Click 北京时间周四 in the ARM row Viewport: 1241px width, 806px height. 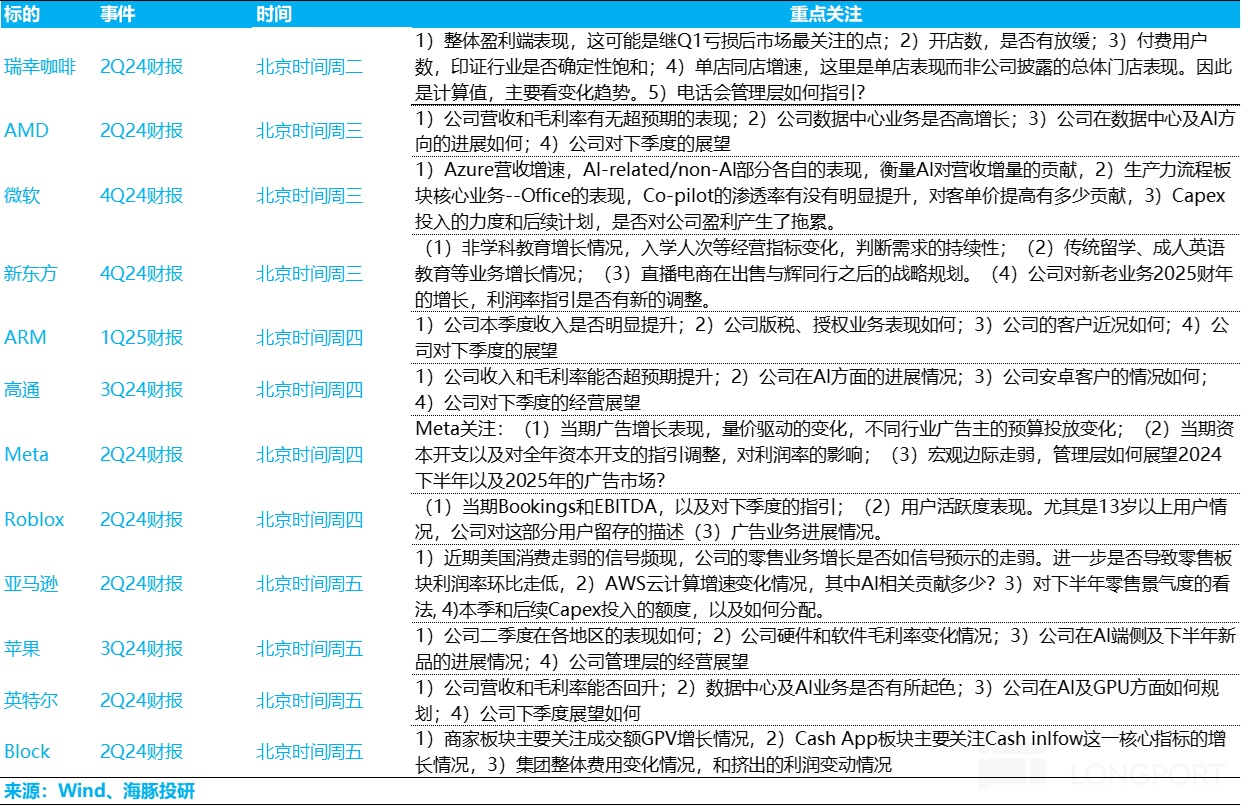coord(310,337)
